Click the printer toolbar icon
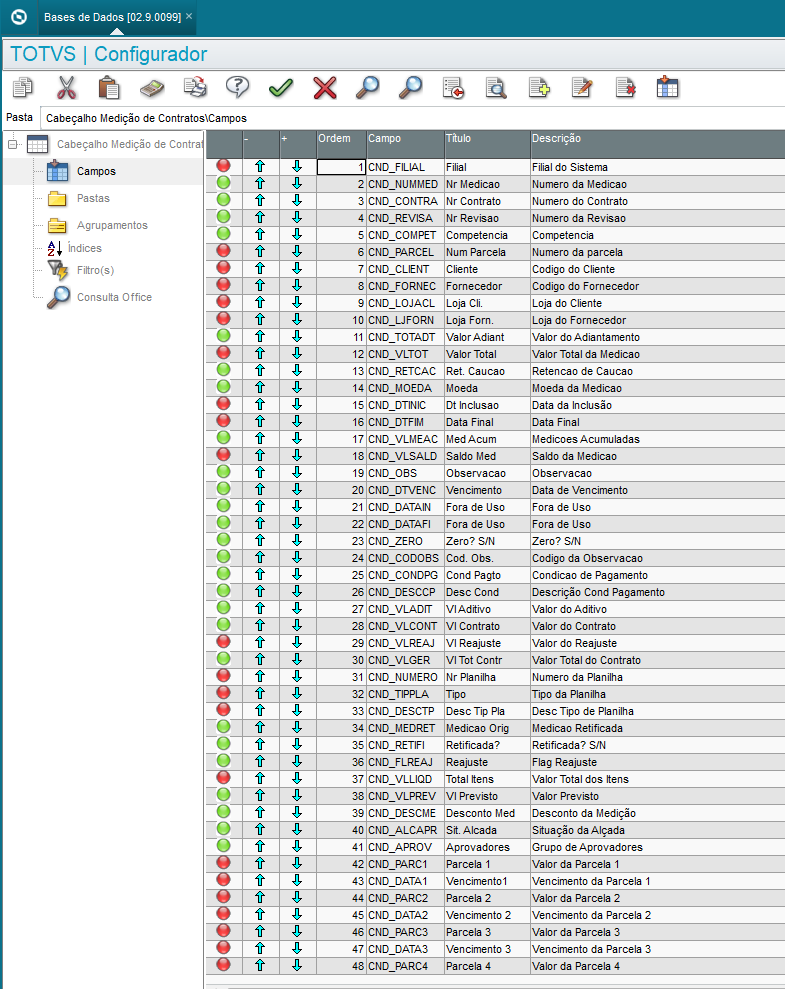785x989 pixels. point(195,88)
